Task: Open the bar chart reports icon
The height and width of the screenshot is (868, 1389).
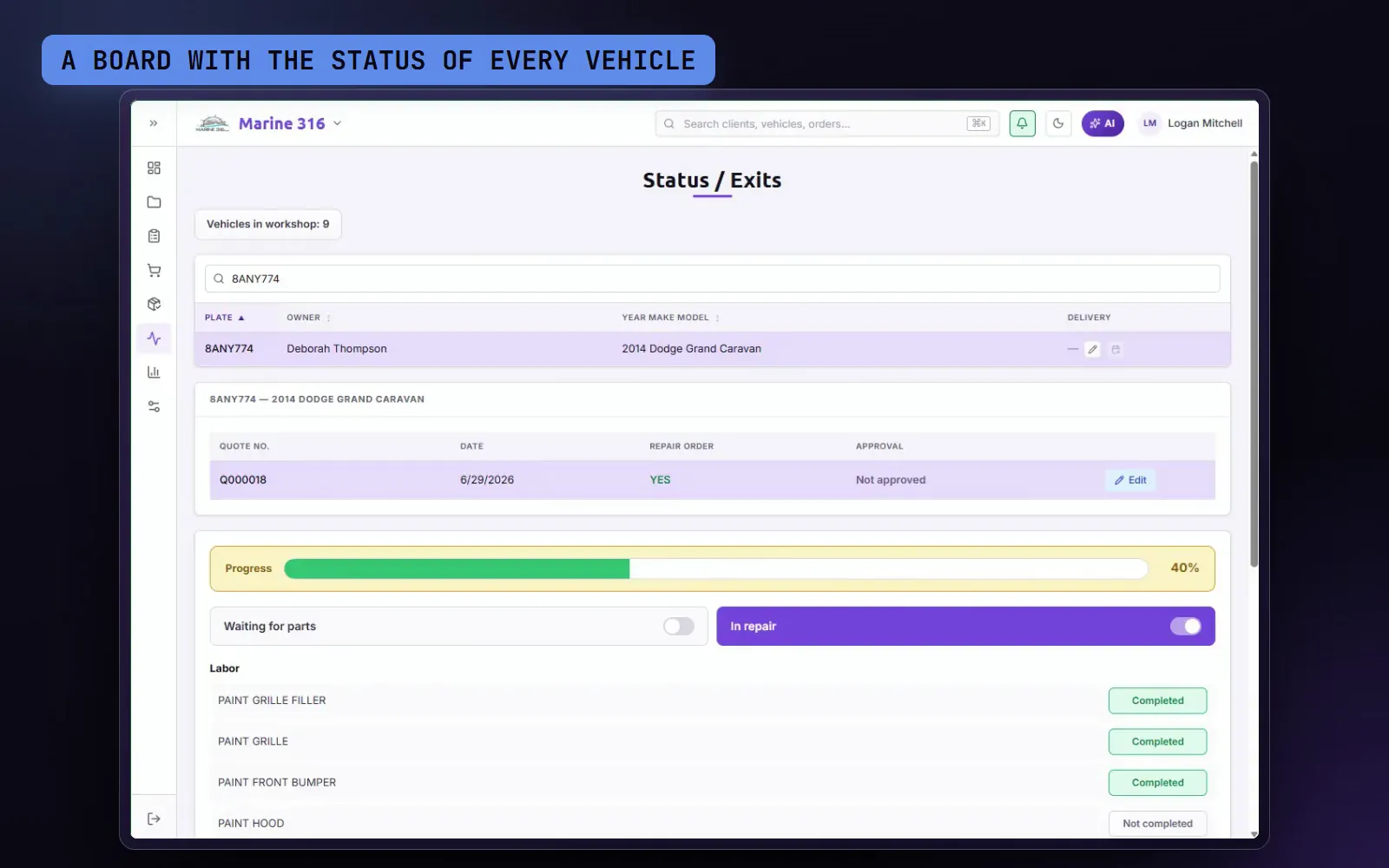Action: tap(154, 372)
